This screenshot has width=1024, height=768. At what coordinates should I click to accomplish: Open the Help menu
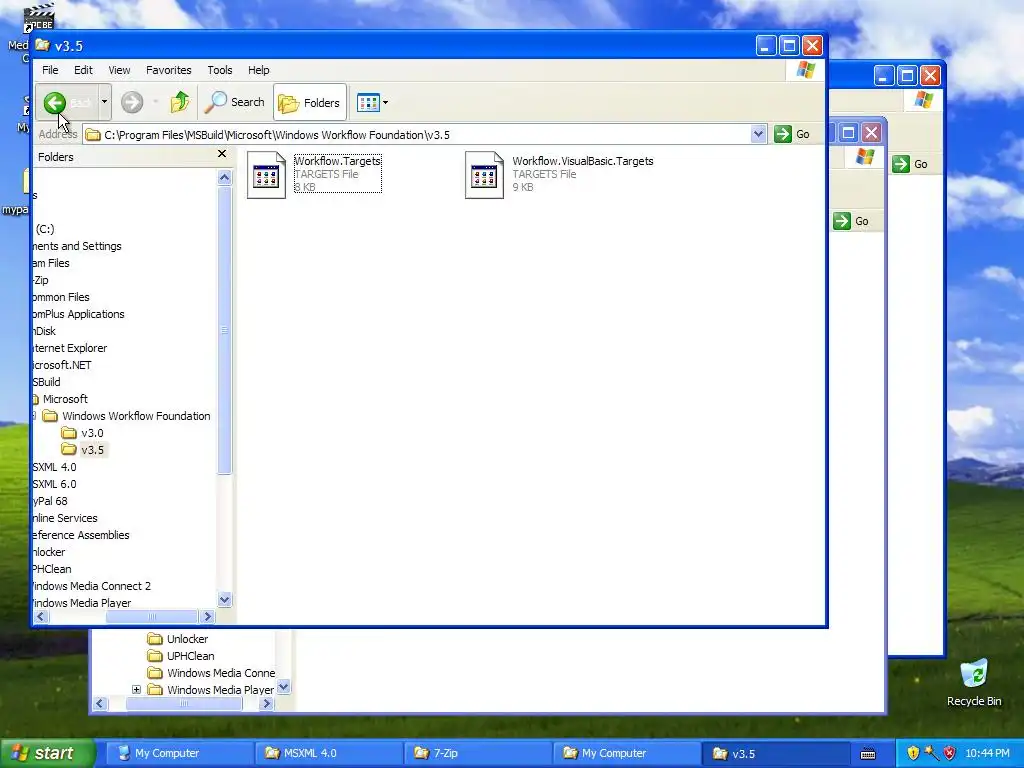[259, 70]
